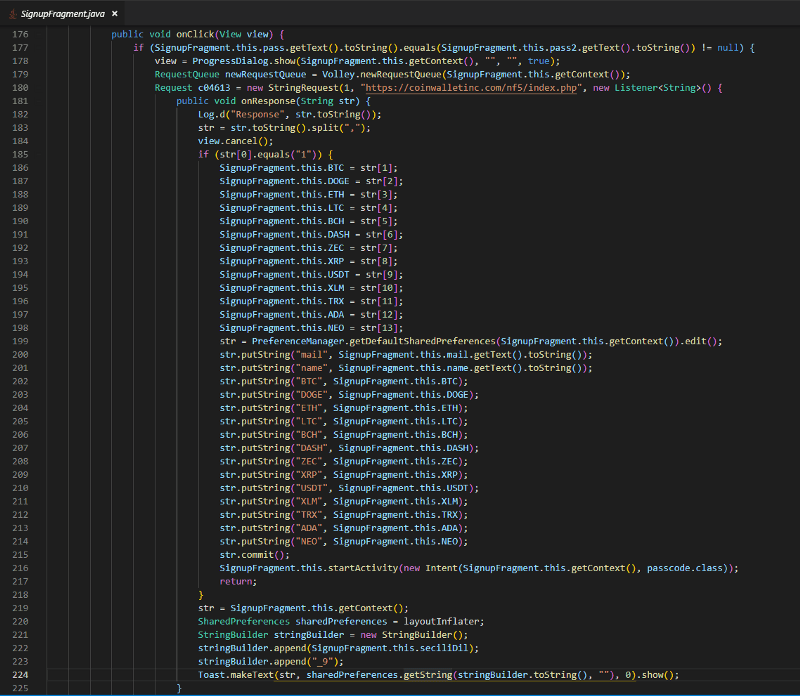This screenshot has height=696, width=800.
Task: Click the layoutInflater identifier on line 220
Action: (441, 622)
